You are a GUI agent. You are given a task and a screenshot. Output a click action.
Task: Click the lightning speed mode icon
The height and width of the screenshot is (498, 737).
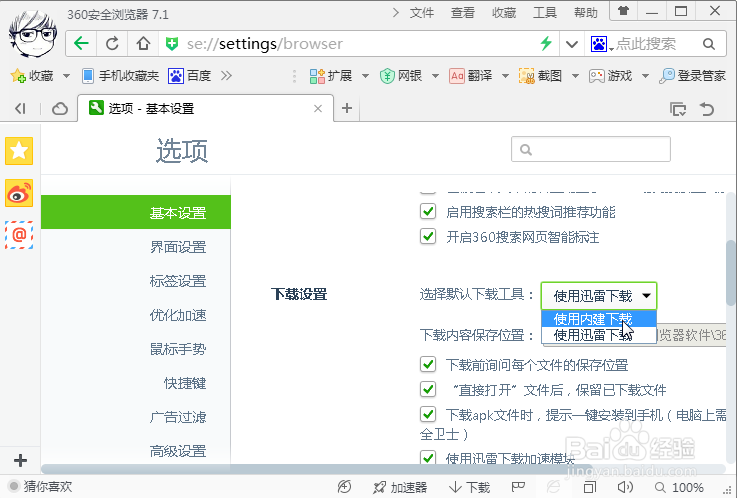click(x=546, y=44)
